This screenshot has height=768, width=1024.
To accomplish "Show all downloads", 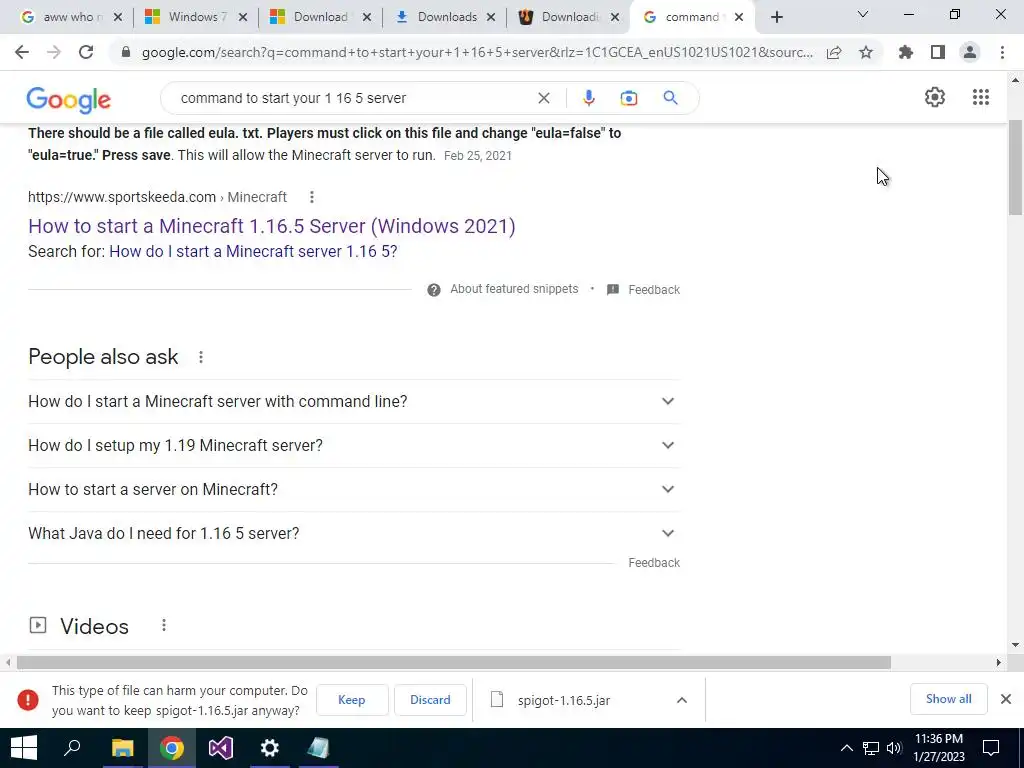I will click(948, 699).
